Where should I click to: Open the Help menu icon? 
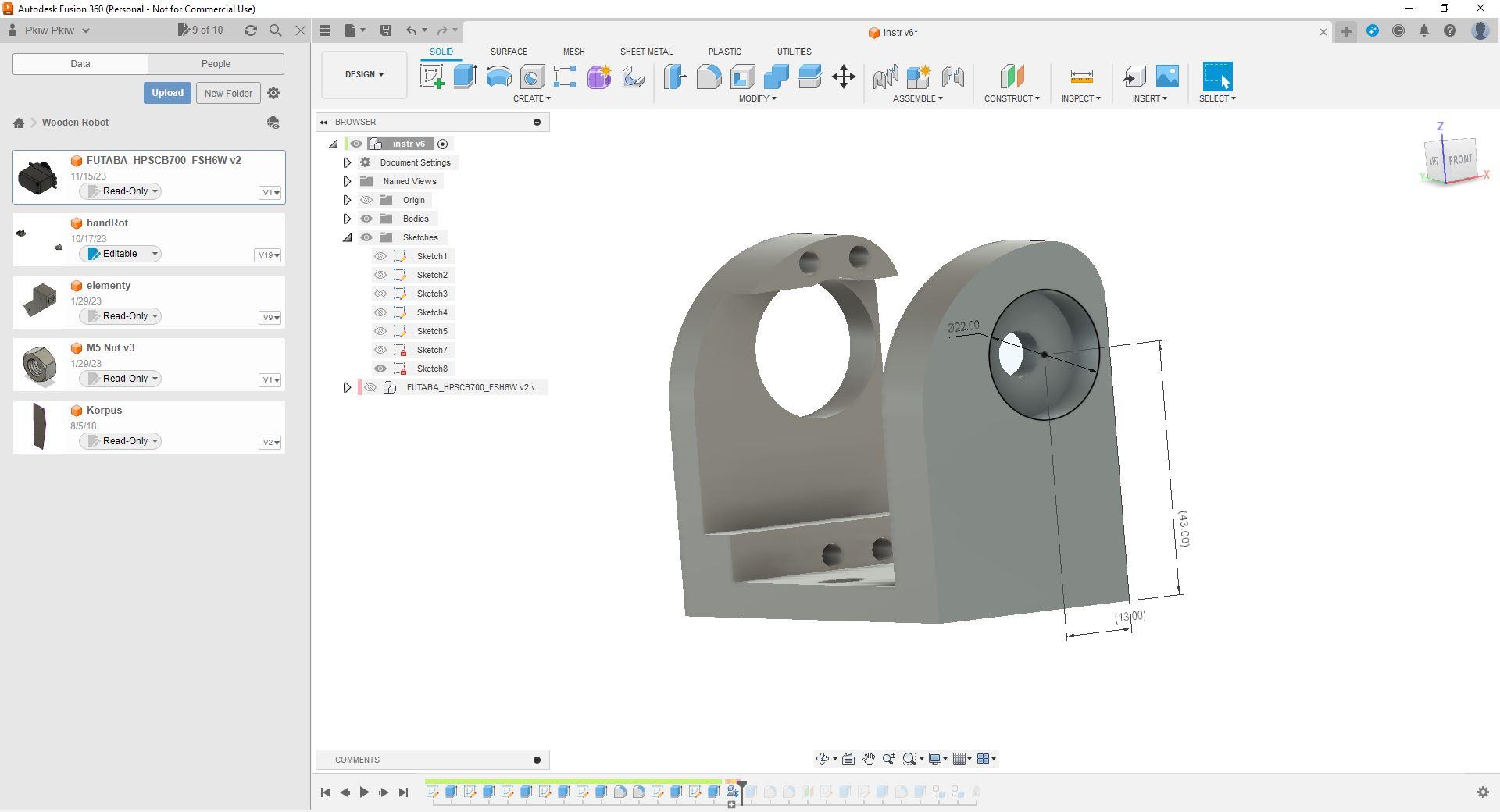pos(1450,31)
